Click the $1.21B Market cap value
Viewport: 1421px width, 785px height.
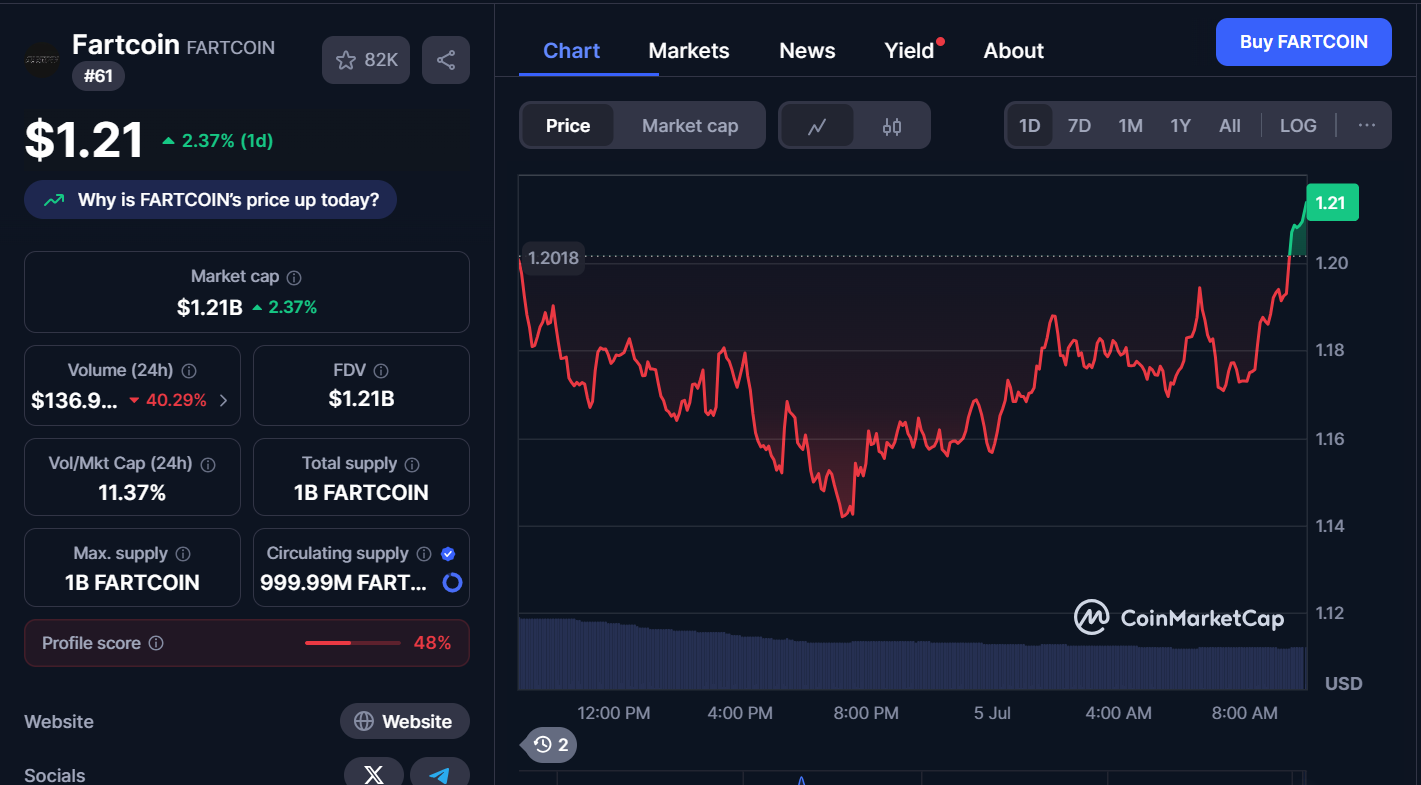tap(210, 307)
